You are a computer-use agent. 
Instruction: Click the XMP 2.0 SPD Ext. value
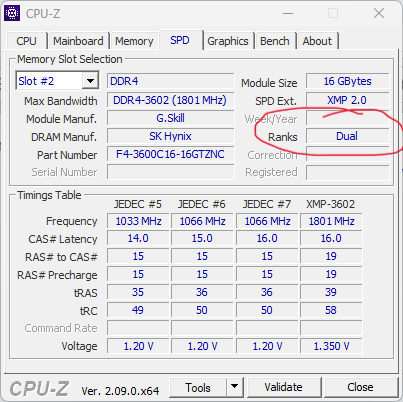pos(348,100)
